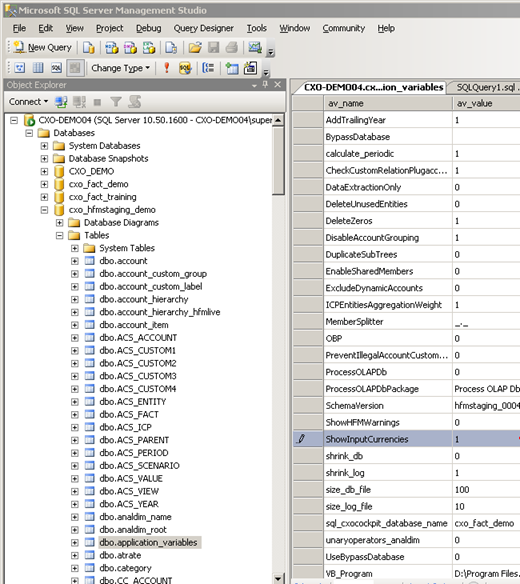The image size is (520, 584).
Task: Click the New Query toolbar button
Action: (42, 47)
